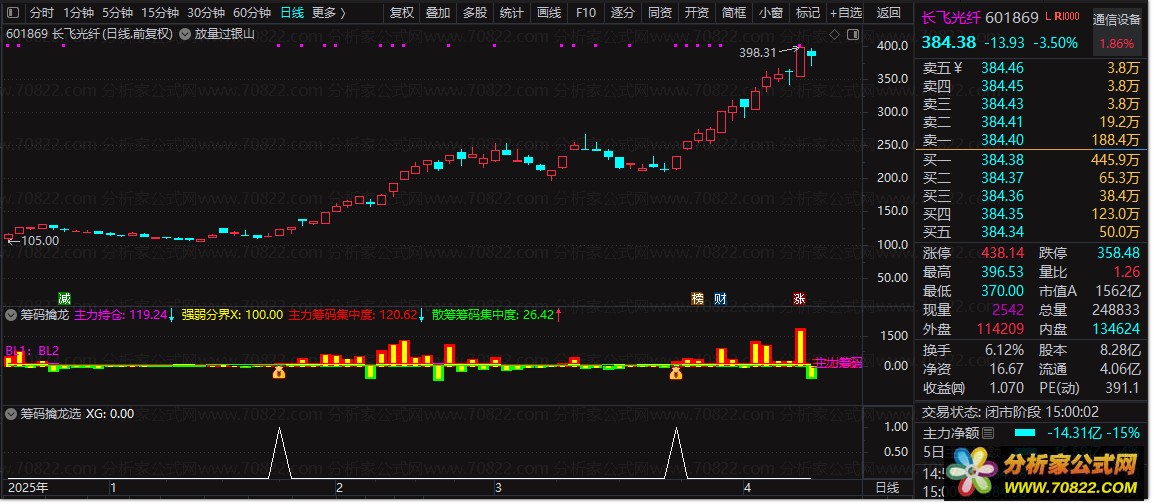This screenshot has width=1154, height=504.
Task: Switch to the 15分钟 period tab
Action: pyautogui.click(x=160, y=13)
